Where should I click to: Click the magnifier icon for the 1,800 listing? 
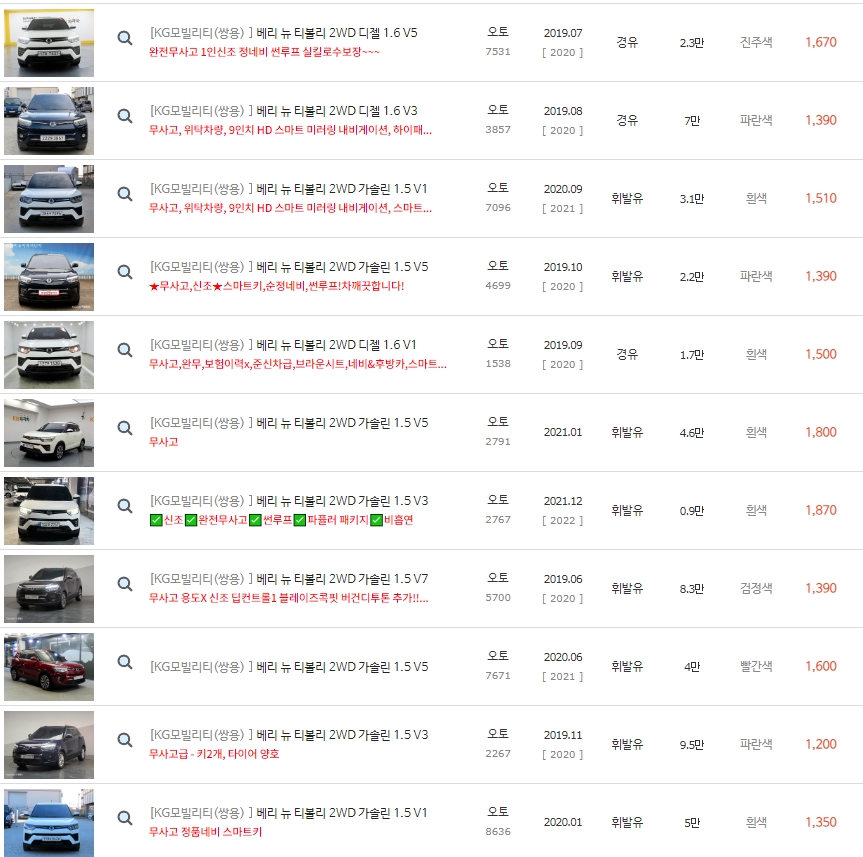pos(125,428)
